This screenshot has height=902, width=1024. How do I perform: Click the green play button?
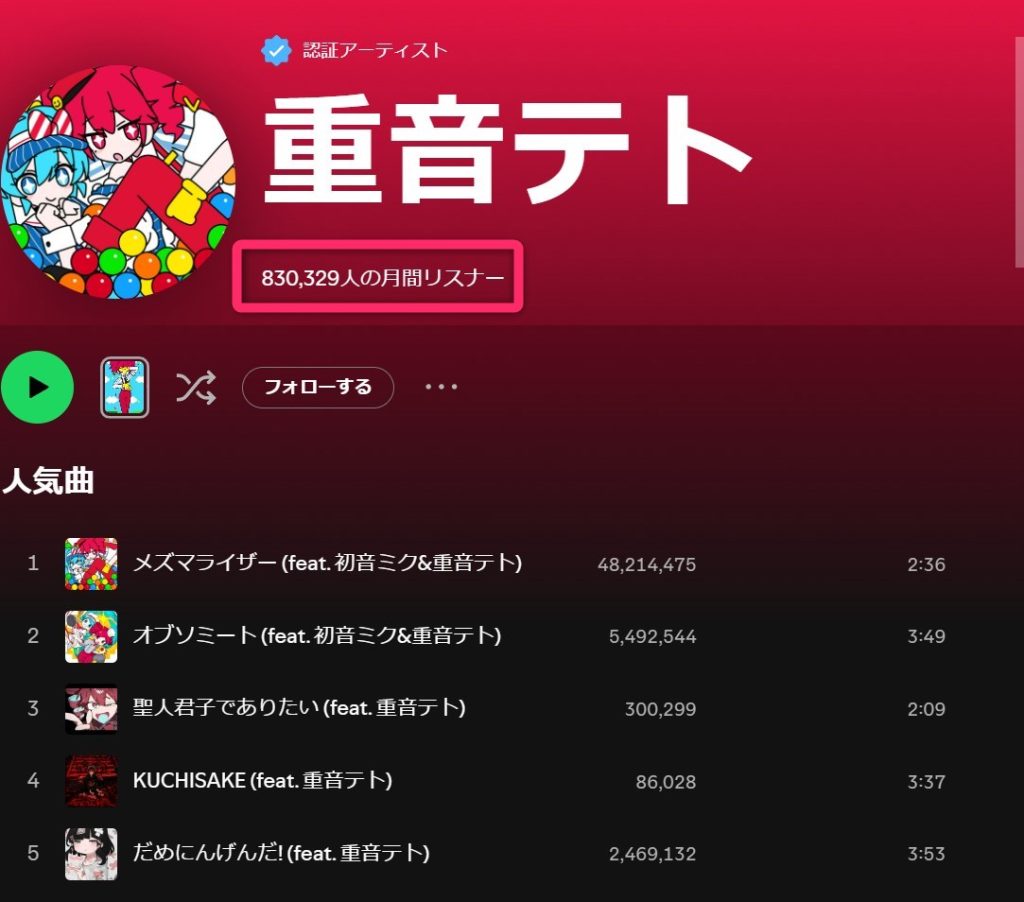pos(37,387)
